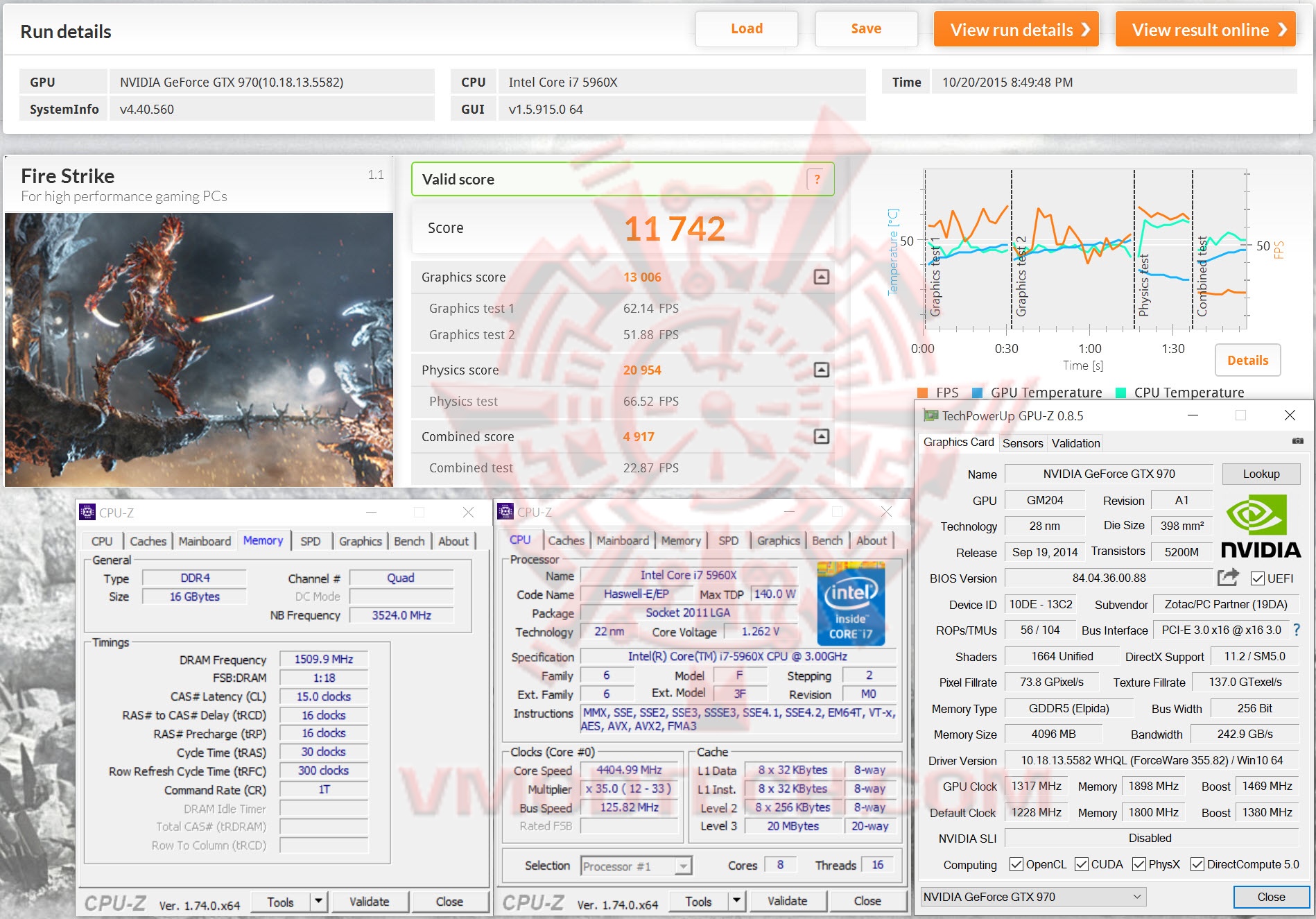
Task: Minimize the CPU-Z Memory window
Action: click(372, 513)
